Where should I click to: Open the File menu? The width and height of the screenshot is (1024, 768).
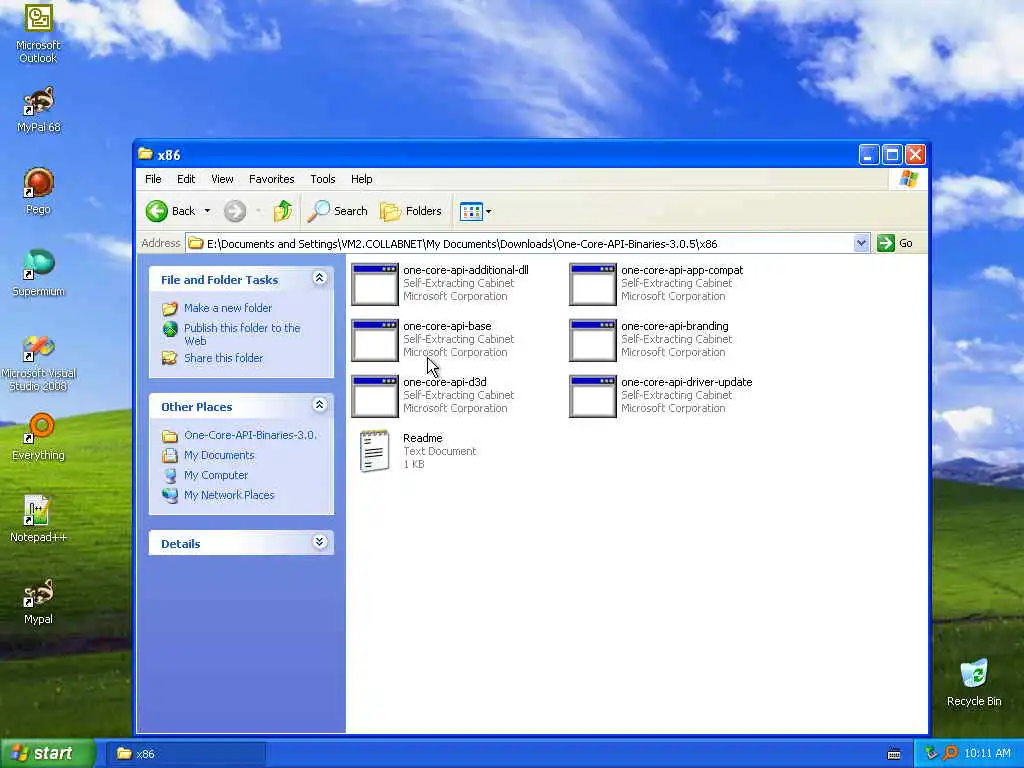[153, 179]
